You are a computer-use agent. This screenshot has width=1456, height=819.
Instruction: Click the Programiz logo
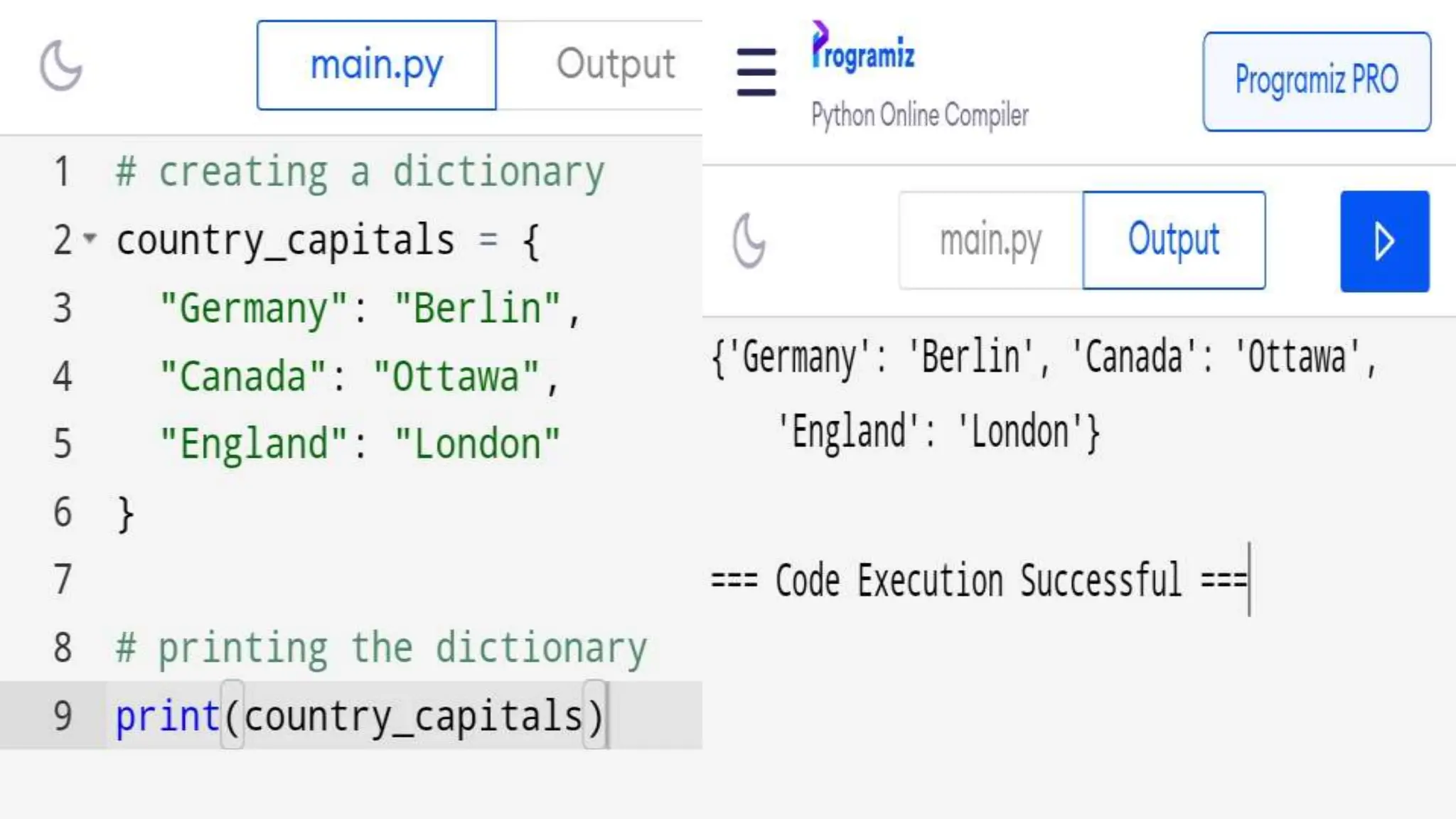click(863, 48)
